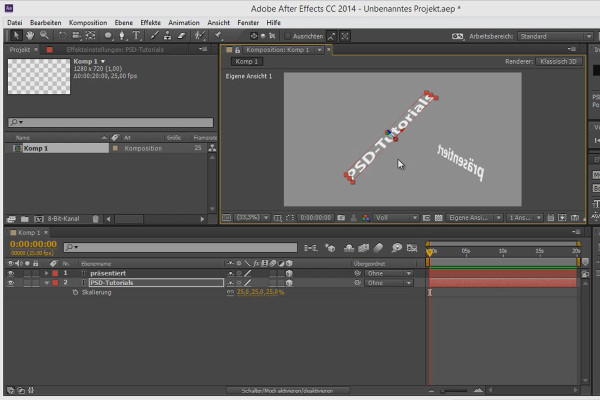
Task: Select the Roto Brush tool
Action: [x=199, y=36]
